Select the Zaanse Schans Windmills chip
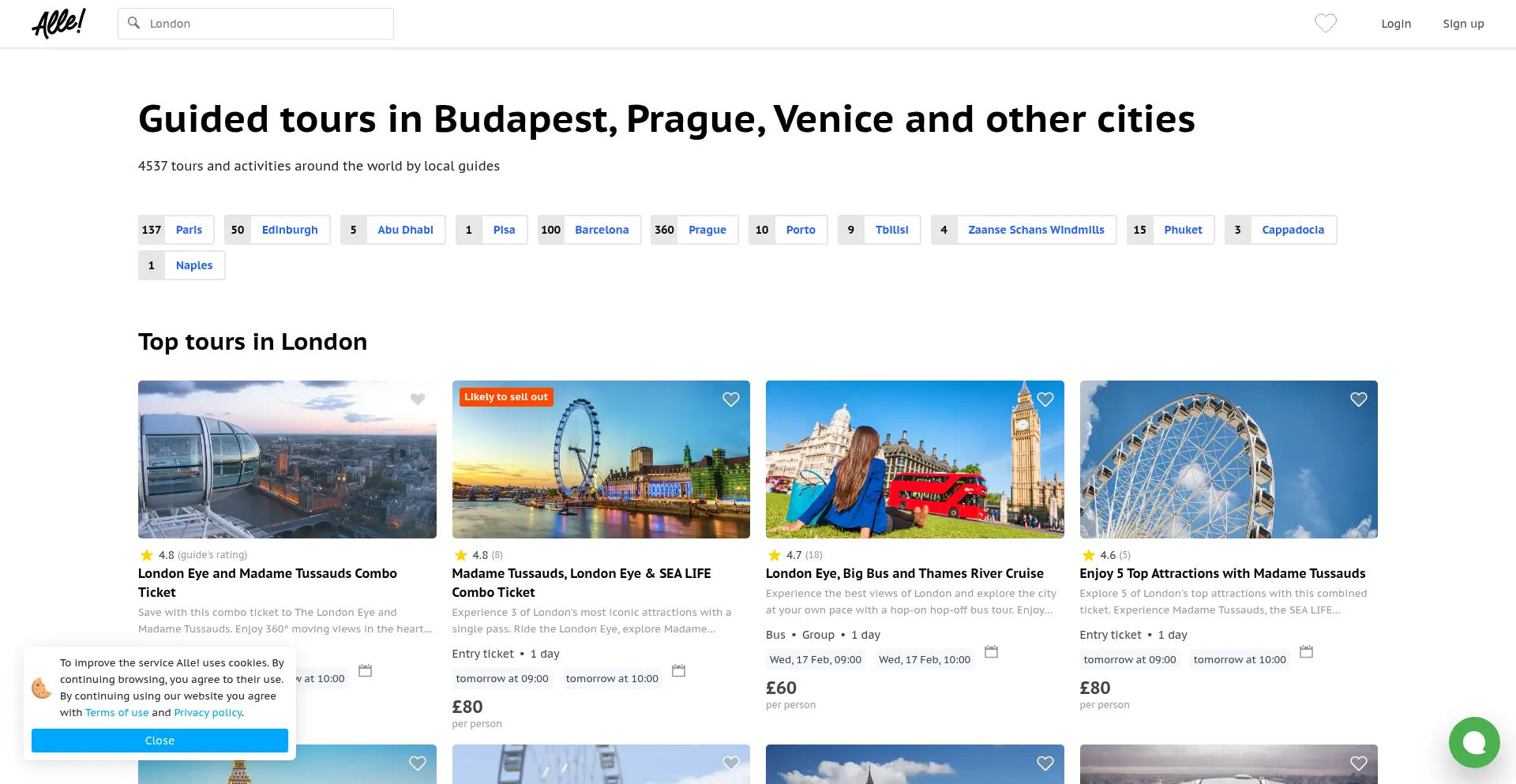The image size is (1516, 784). point(1024,230)
